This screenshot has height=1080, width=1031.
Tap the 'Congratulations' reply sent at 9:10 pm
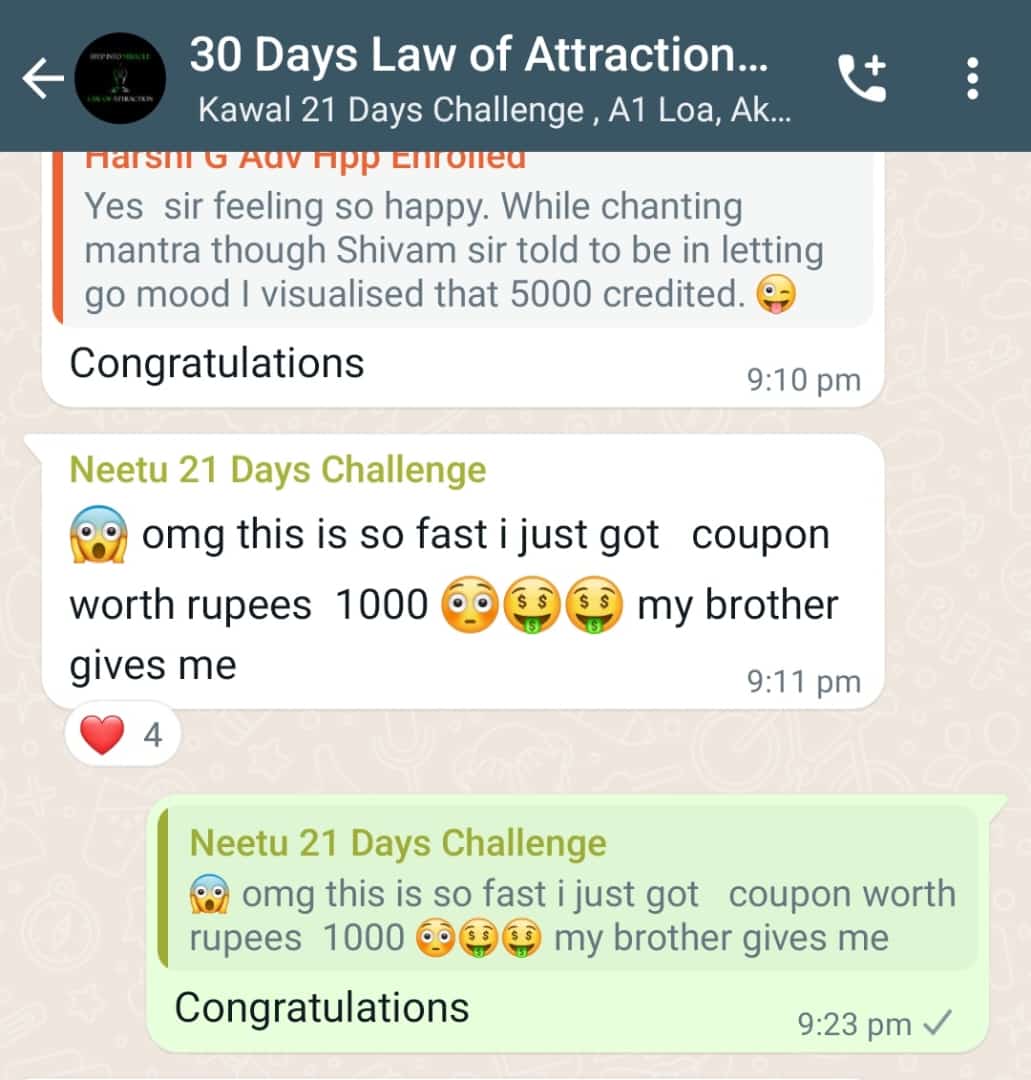[x=217, y=363]
